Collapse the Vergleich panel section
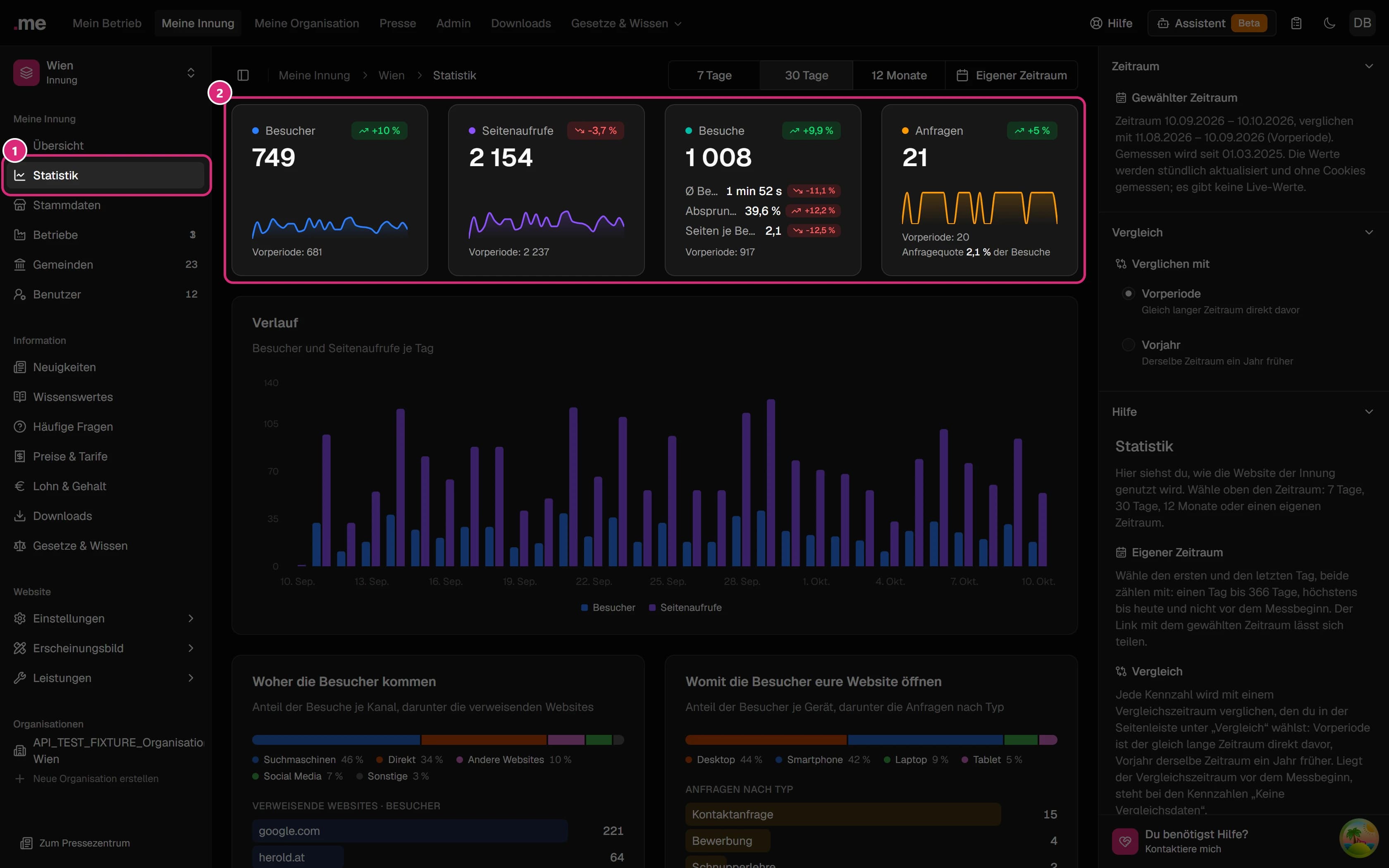The width and height of the screenshot is (1389, 868). coord(1369,232)
